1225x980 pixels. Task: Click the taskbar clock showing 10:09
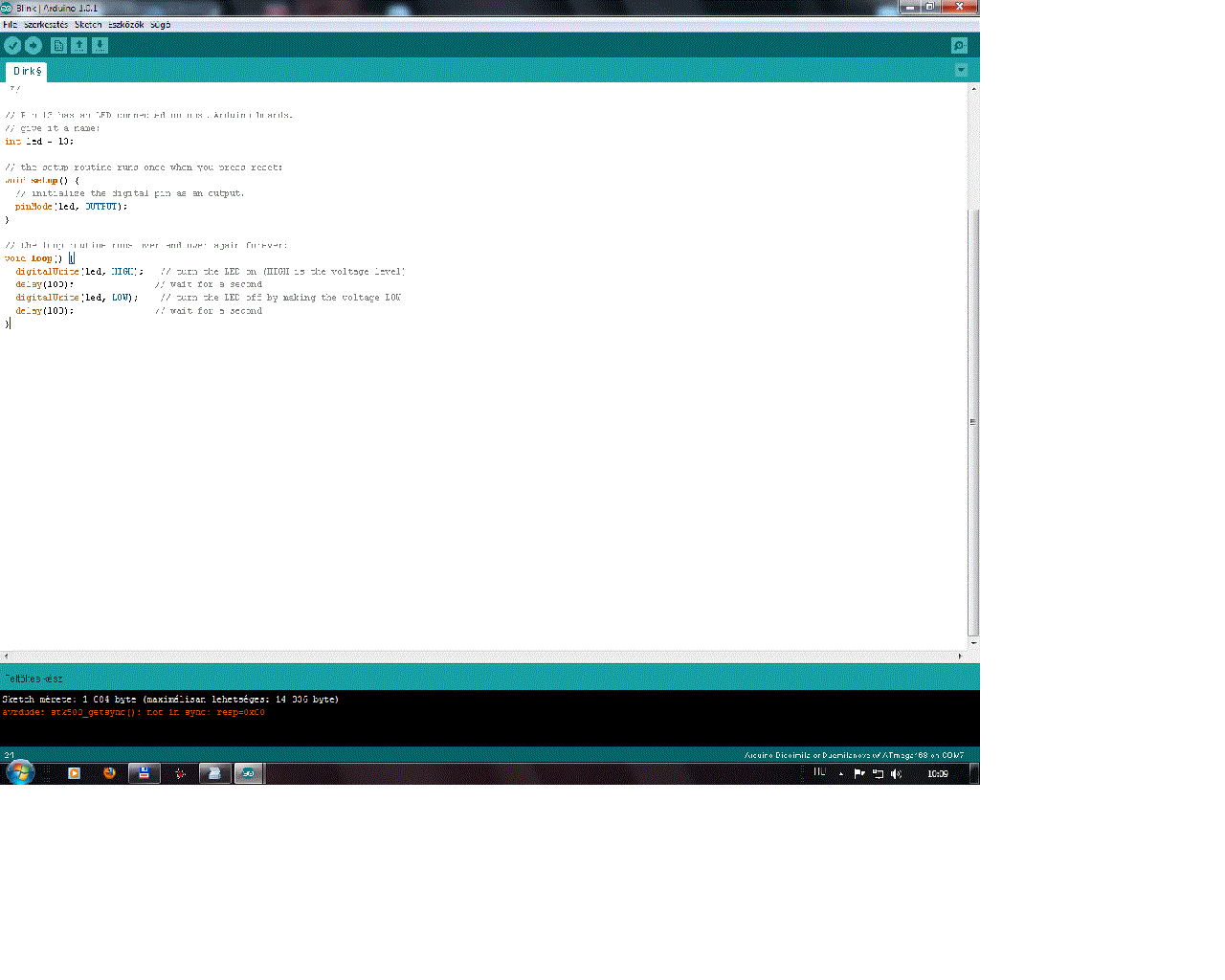(938, 774)
